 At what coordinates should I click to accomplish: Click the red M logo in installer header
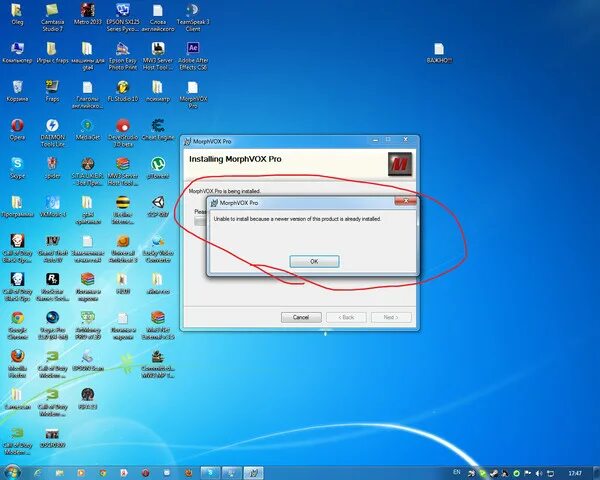coord(400,164)
